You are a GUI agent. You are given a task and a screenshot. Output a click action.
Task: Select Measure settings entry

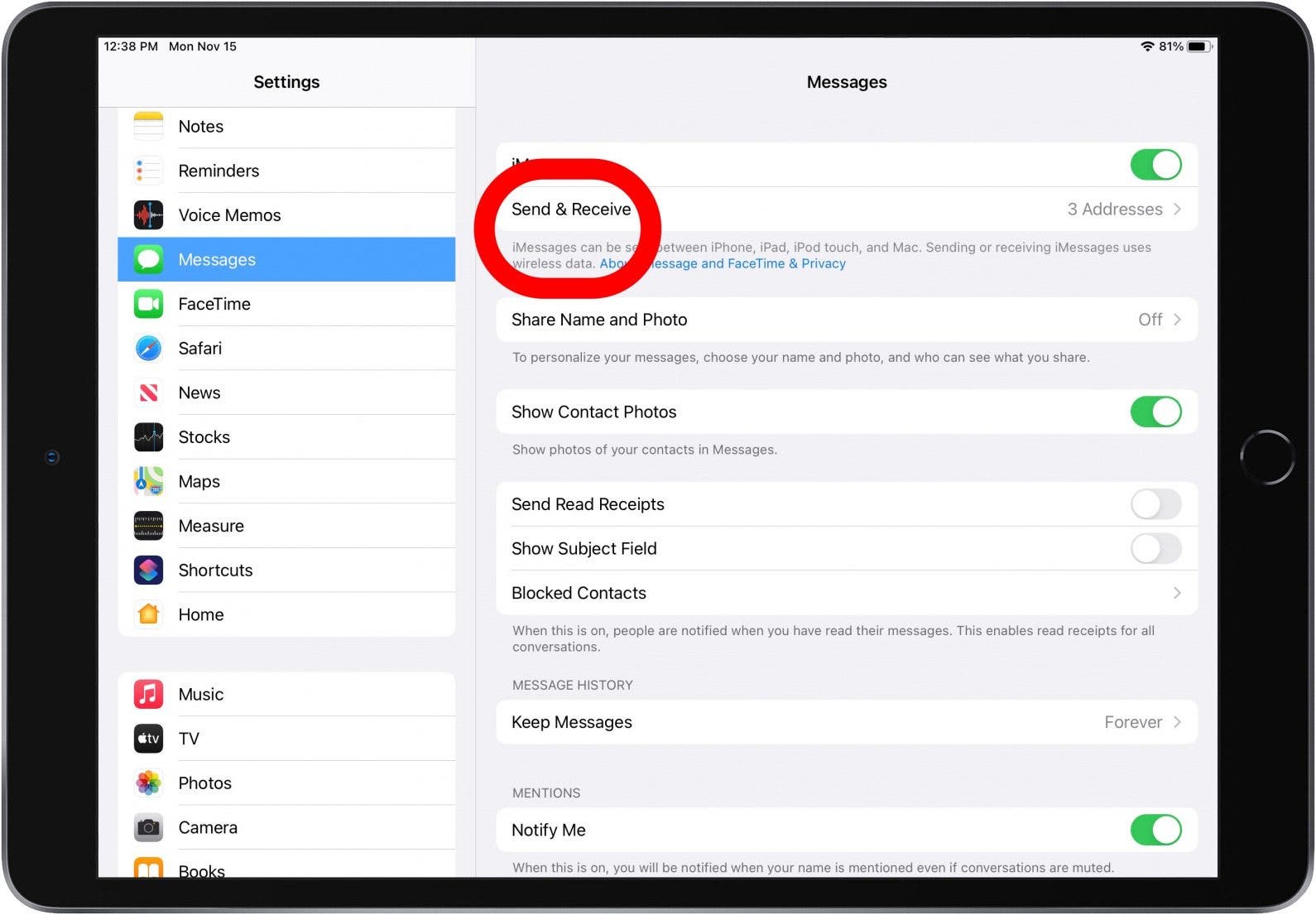pyautogui.click(x=286, y=526)
